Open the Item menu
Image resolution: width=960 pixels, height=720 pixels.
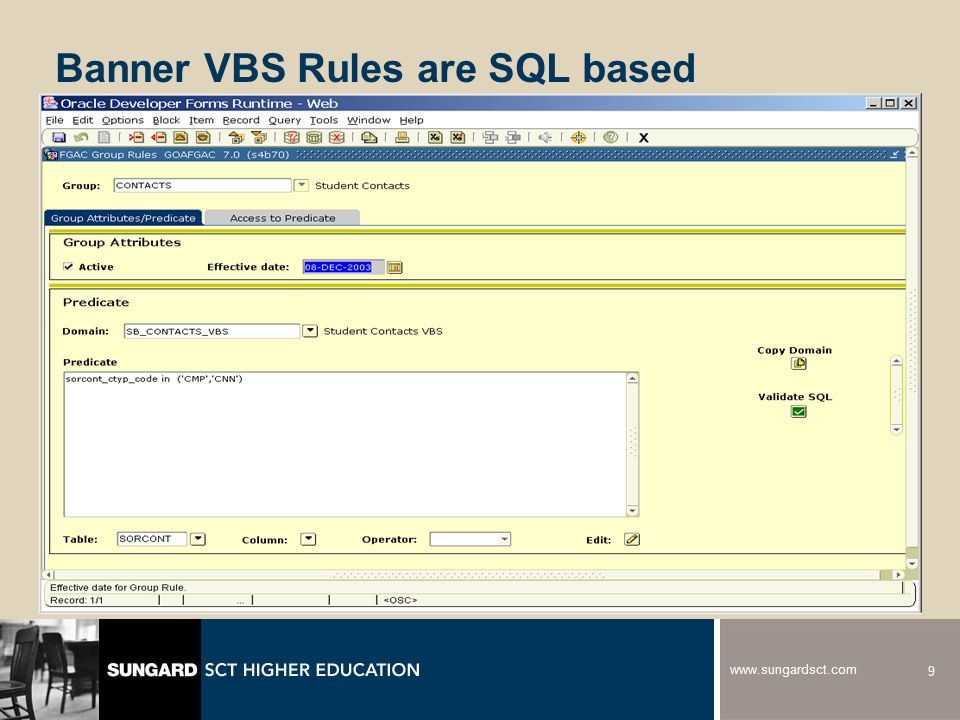pyautogui.click(x=201, y=120)
